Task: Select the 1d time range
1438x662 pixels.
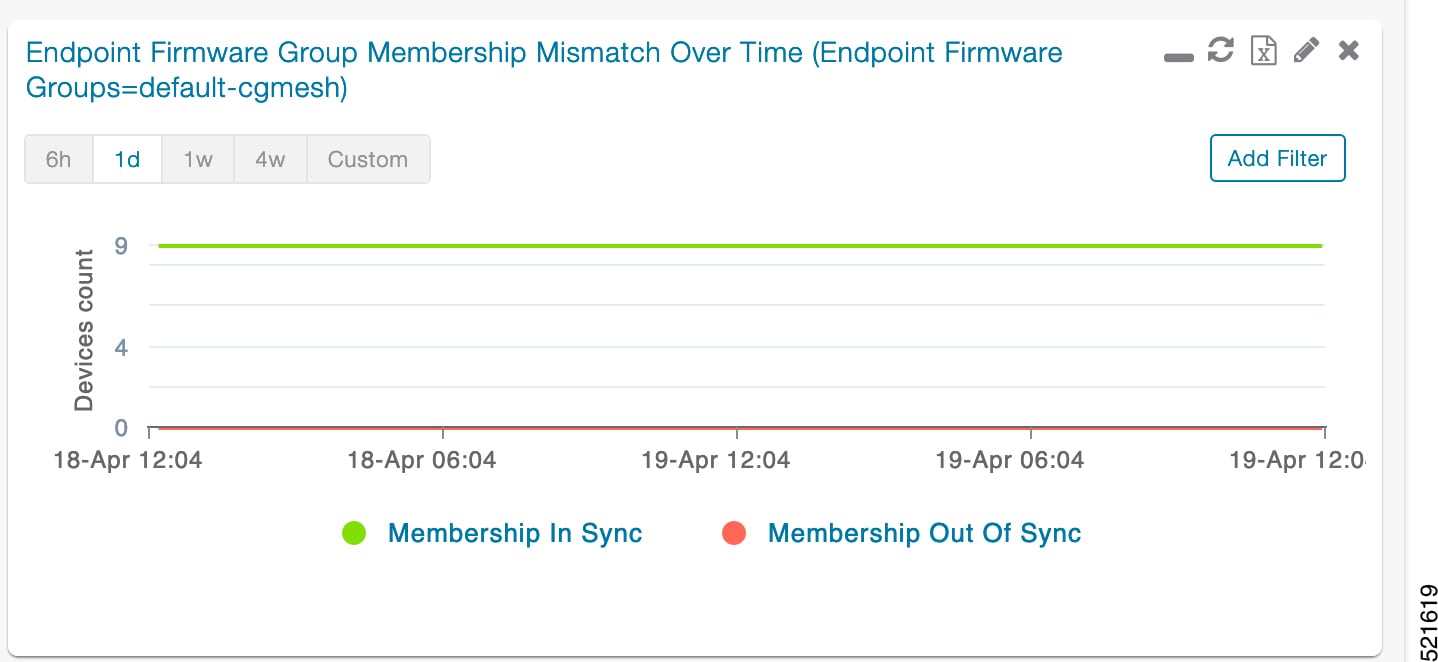Action: [x=127, y=159]
